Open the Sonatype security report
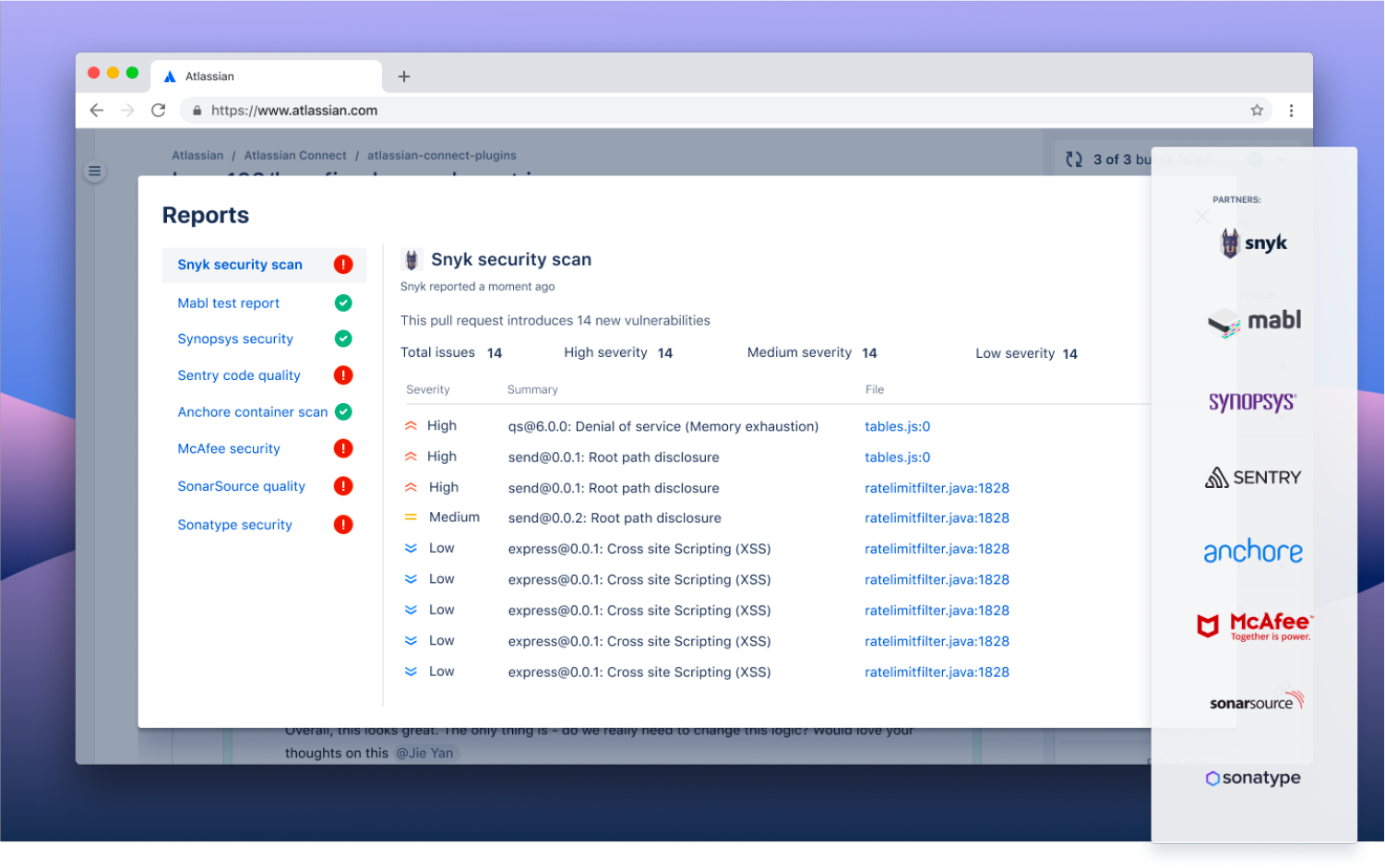This screenshot has height=868, width=1385. click(x=234, y=525)
